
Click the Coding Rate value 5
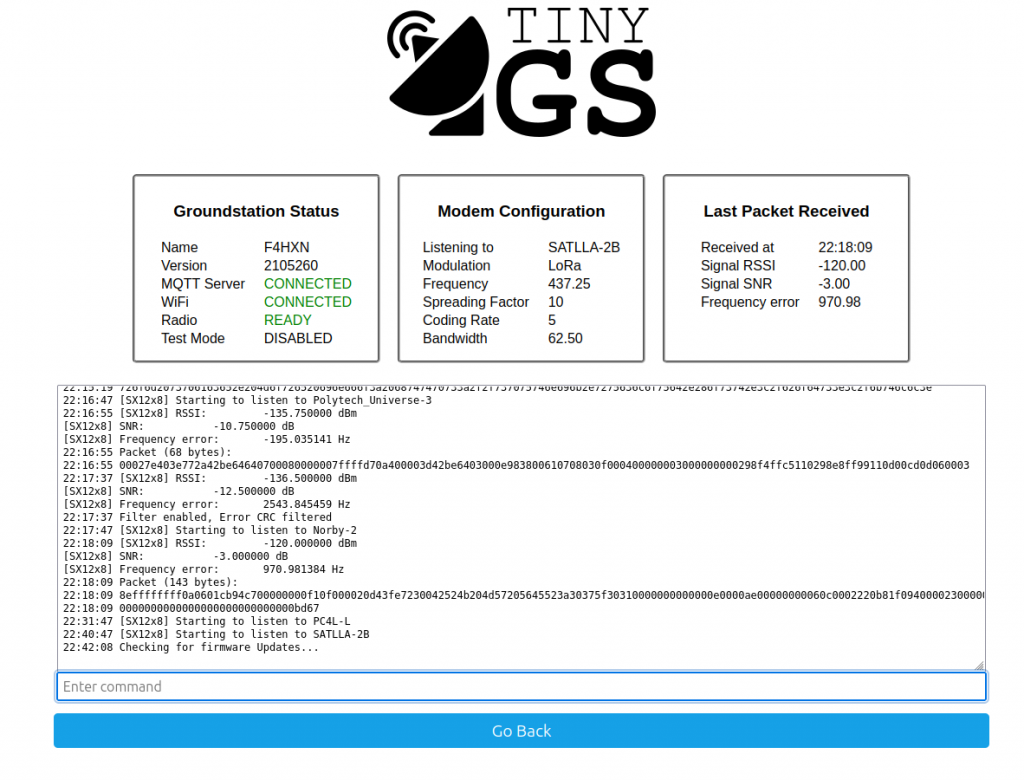pos(552,321)
